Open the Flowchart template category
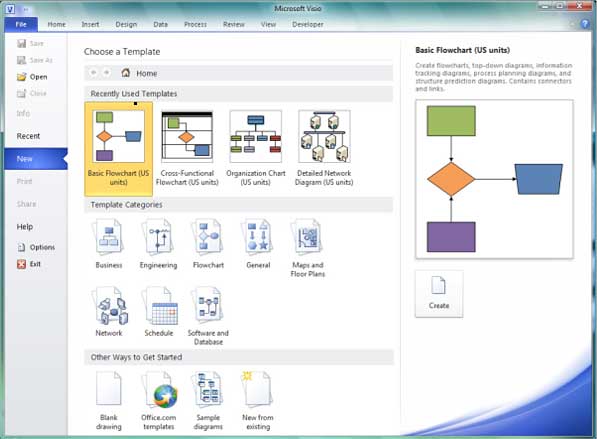597x439 pixels. (x=208, y=244)
